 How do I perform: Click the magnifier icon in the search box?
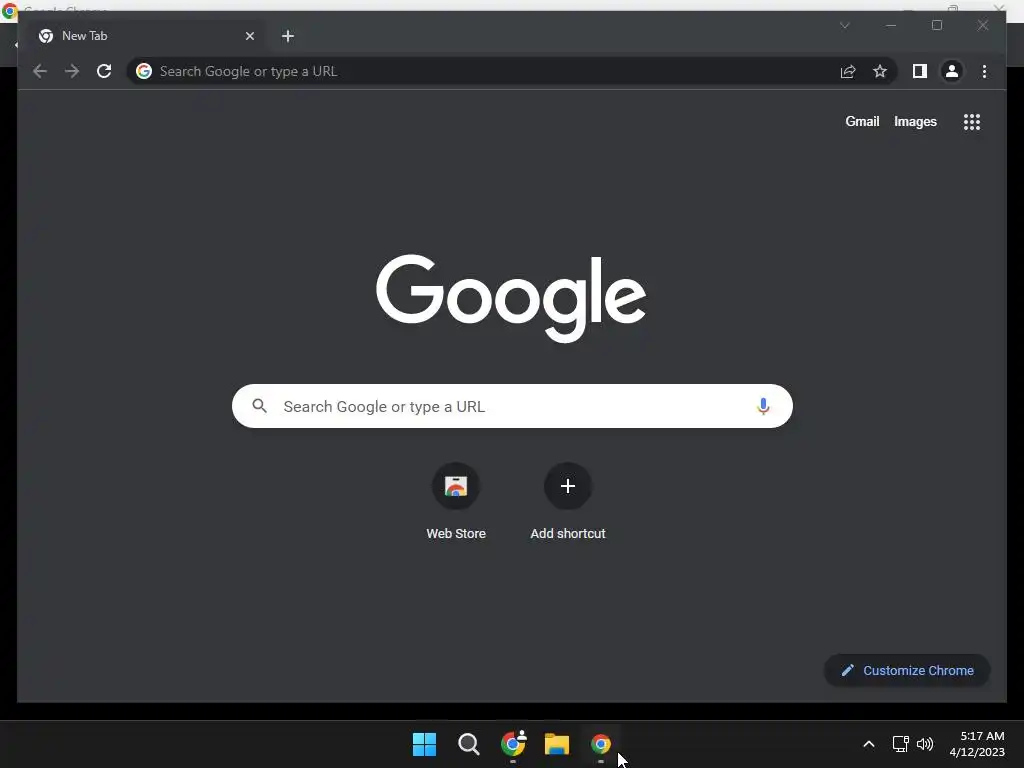click(x=259, y=406)
